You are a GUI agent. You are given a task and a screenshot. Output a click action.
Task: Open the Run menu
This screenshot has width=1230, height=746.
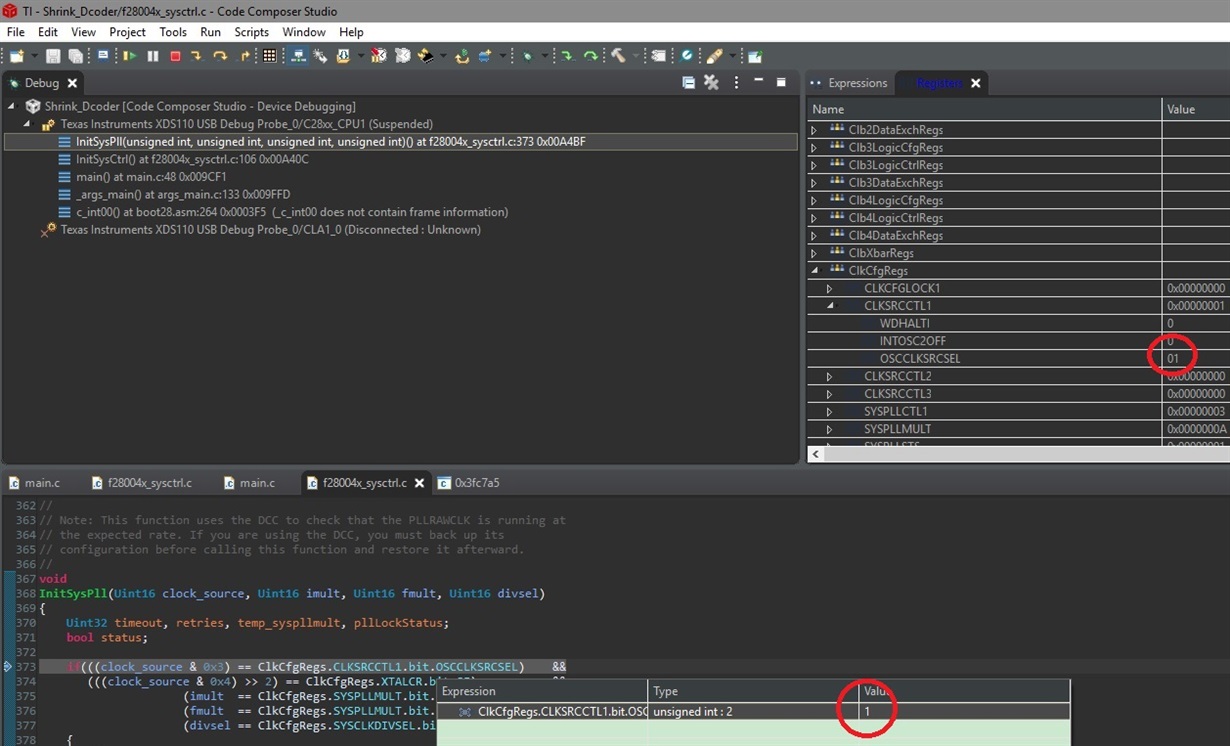[210, 32]
